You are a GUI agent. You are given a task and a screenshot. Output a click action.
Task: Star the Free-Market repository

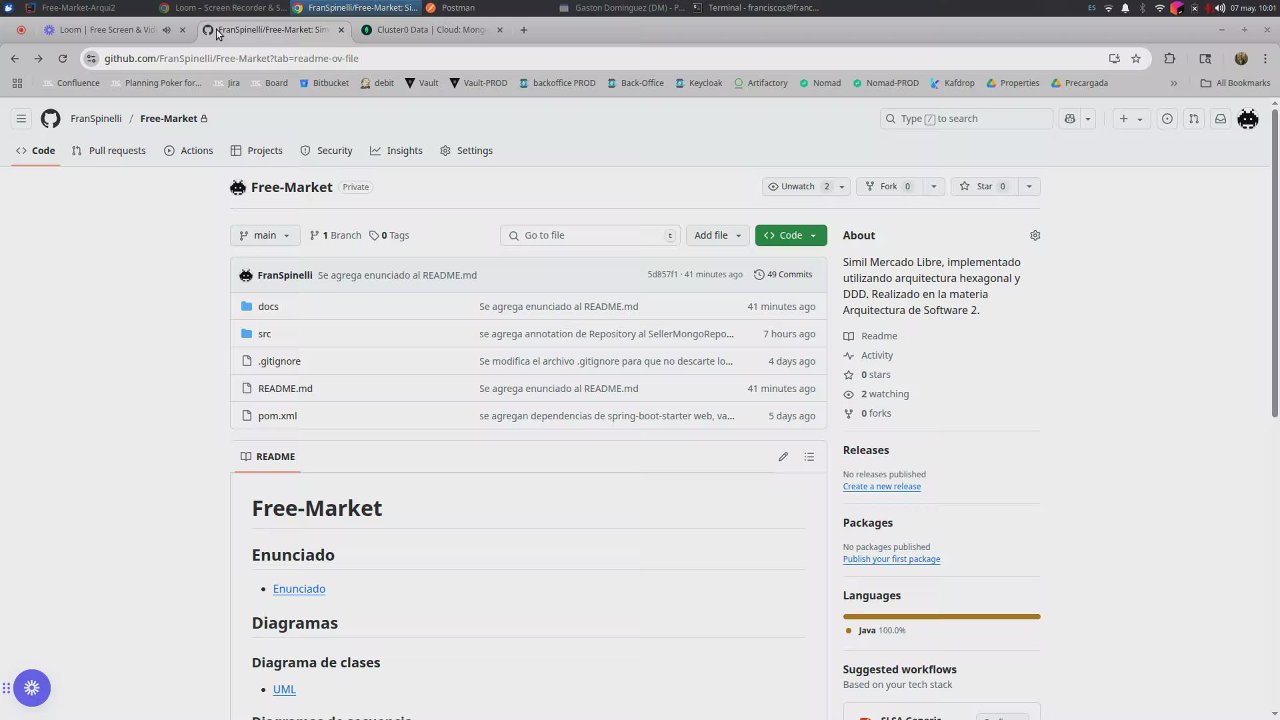[984, 186]
